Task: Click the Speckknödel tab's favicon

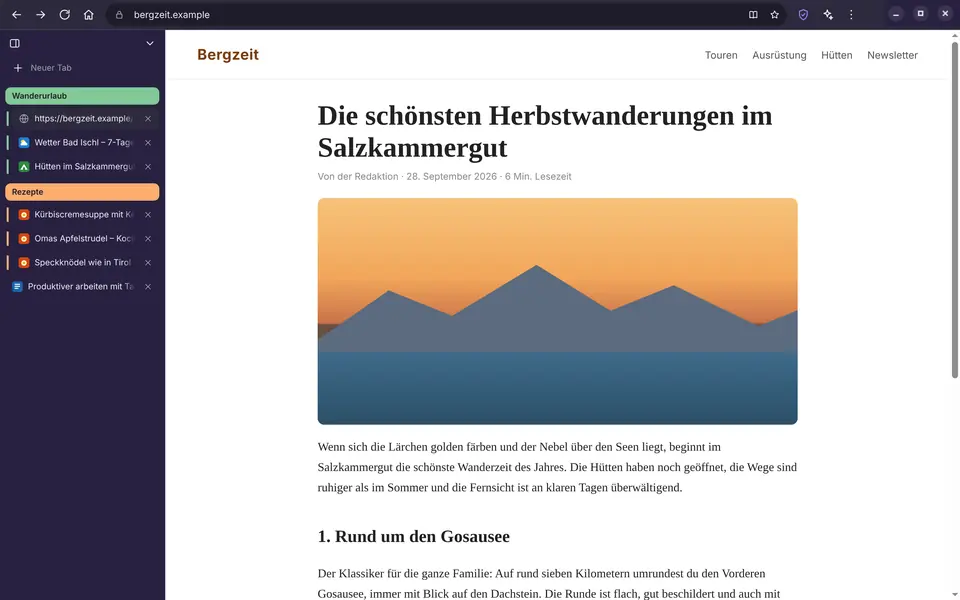Action: [x=24, y=263]
